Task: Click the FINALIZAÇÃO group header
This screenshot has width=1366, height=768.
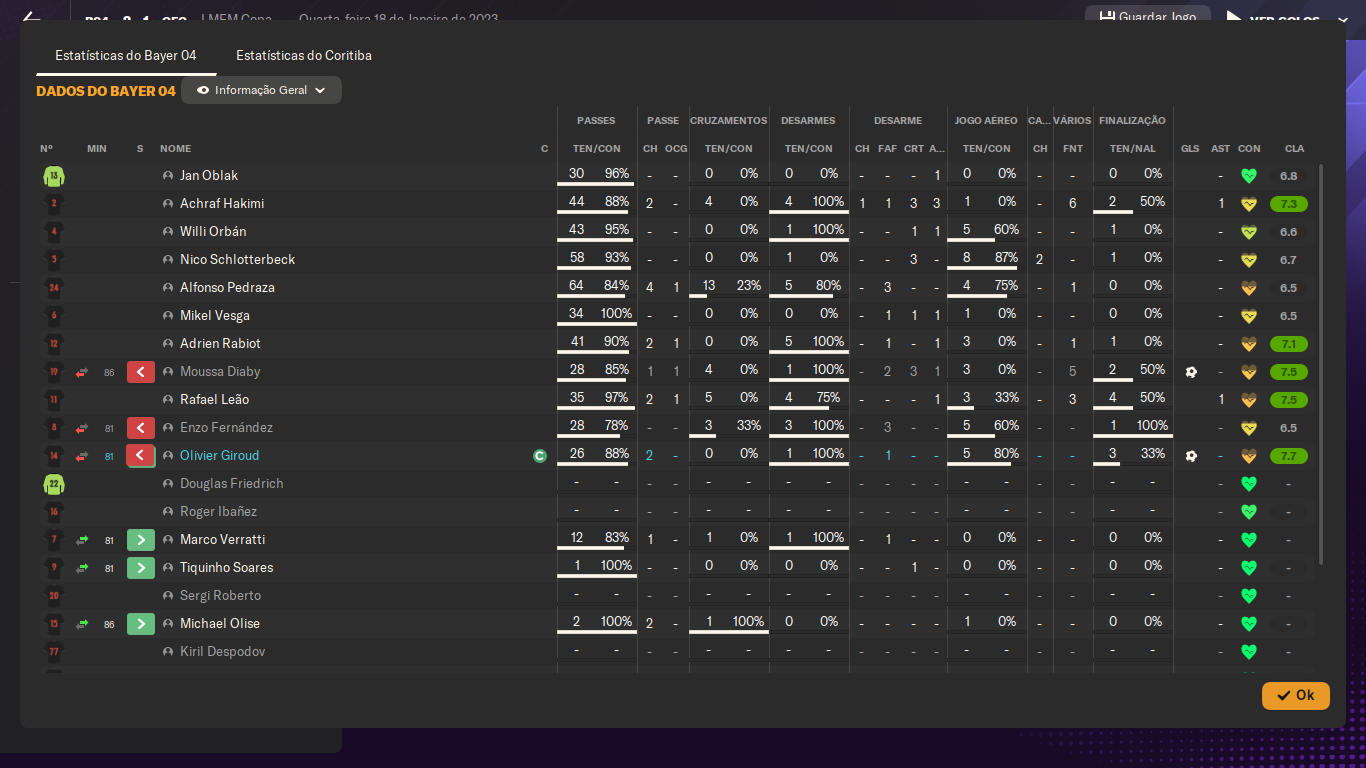Action: tap(1132, 120)
